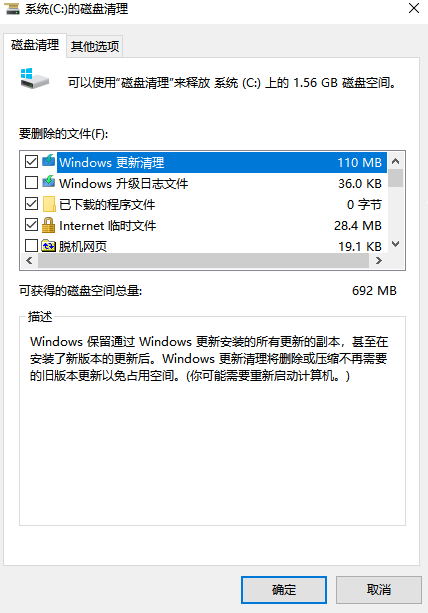The image size is (428, 613).
Task: Click the 取消 button
Action: [379, 590]
